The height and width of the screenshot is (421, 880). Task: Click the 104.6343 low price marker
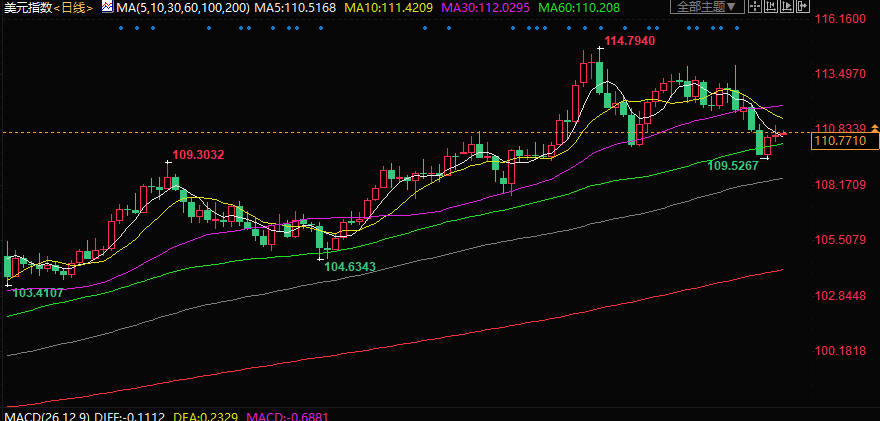click(x=350, y=266)
